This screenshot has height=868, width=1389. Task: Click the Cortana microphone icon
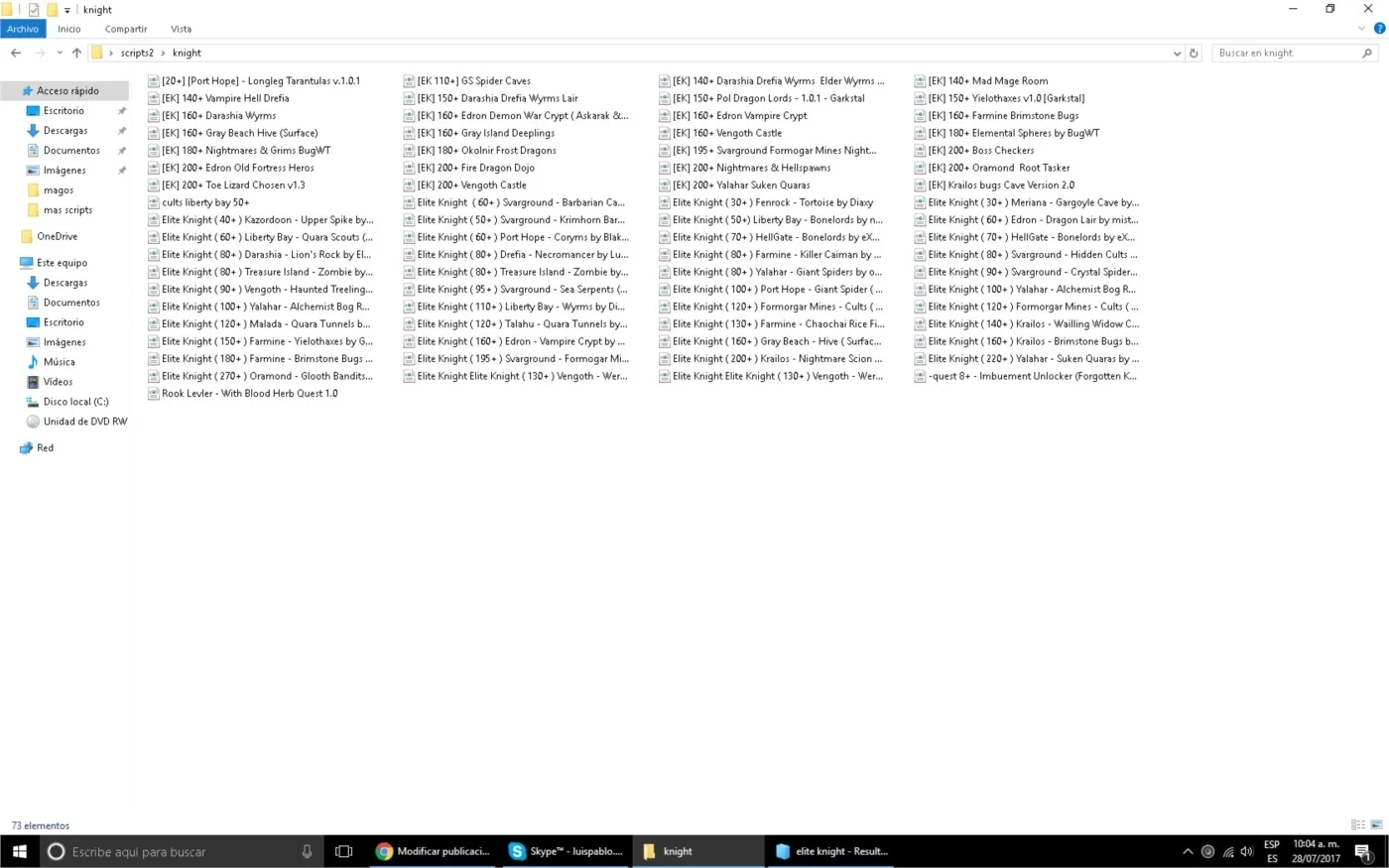(x=307, y=851)
